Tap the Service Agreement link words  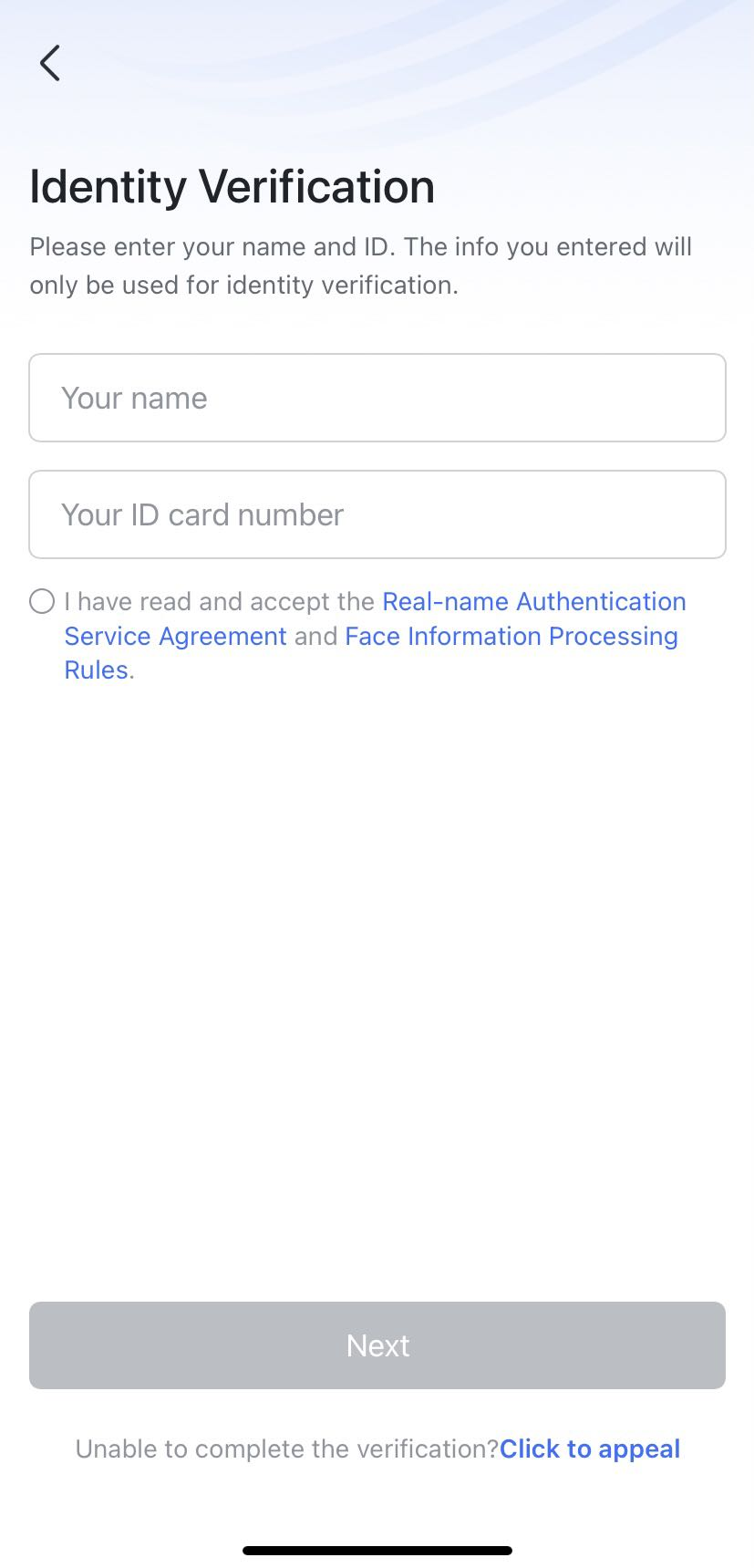[175, 636]
